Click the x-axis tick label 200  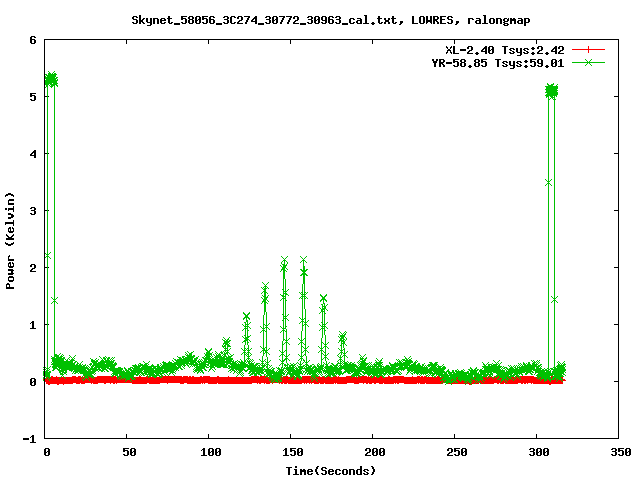(375, 452)
